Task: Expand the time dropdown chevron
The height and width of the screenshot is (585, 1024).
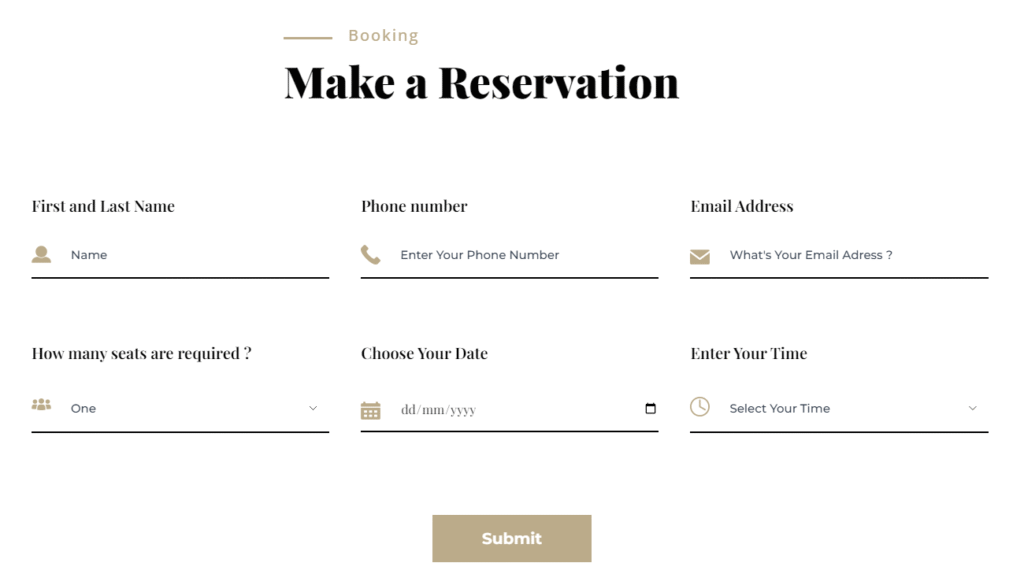Action: 972,408
